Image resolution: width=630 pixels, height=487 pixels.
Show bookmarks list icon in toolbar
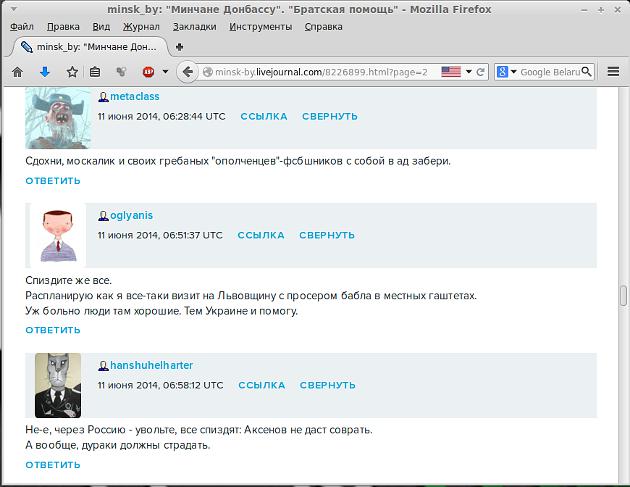pyautogui.click(x=95, y=72)
